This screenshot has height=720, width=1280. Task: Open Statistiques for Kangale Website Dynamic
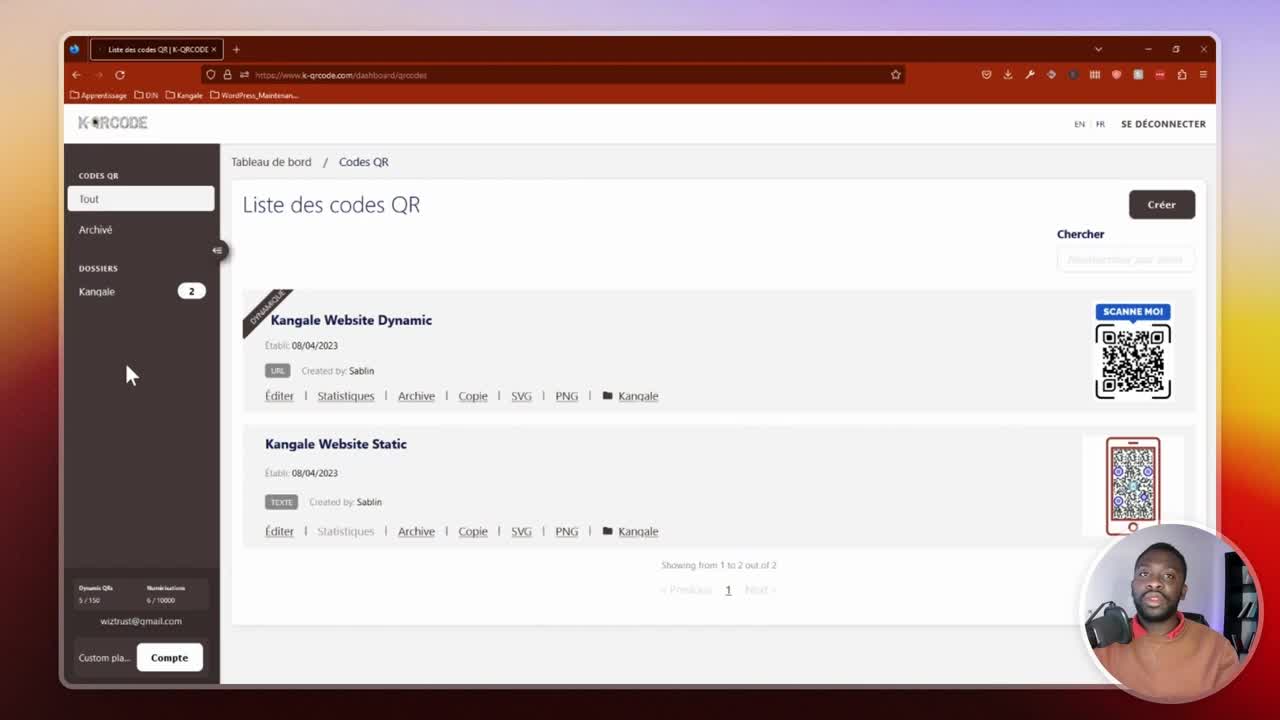tap(346, 396)
